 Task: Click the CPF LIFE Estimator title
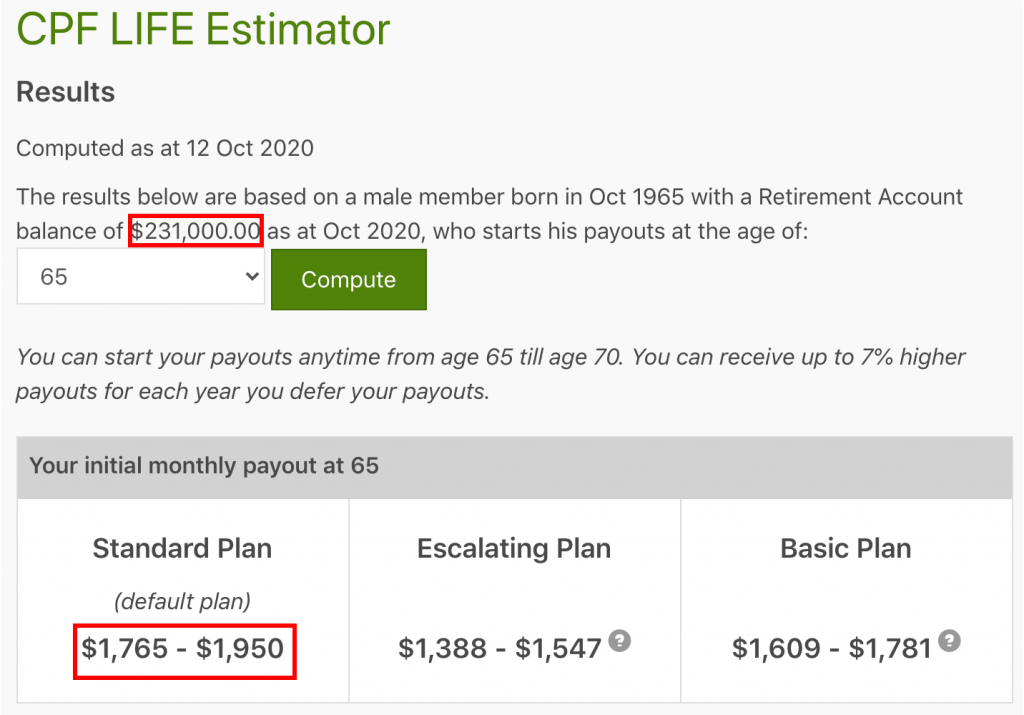click(203, 30)
